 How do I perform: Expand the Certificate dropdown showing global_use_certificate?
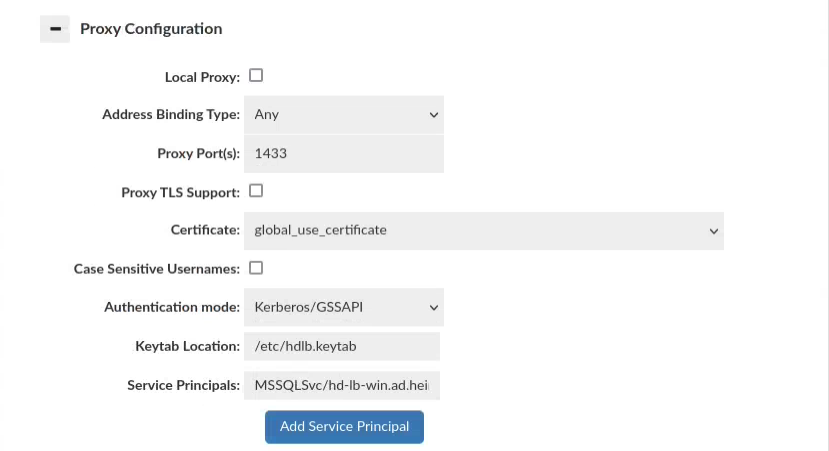click(483, 231)
